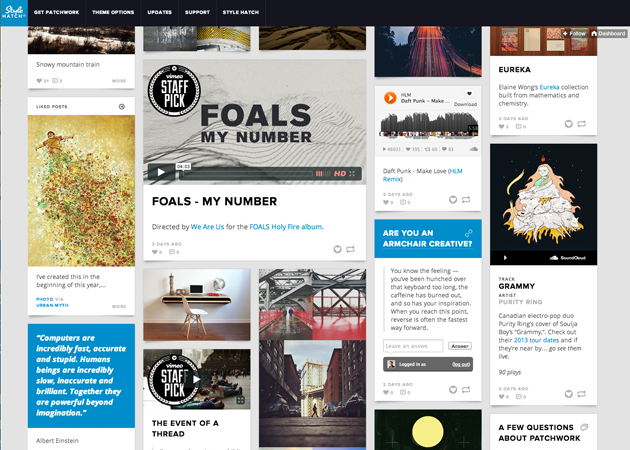Open the Liked Posts arrow icon
The image size is (630, 450).
coord(122,106)
